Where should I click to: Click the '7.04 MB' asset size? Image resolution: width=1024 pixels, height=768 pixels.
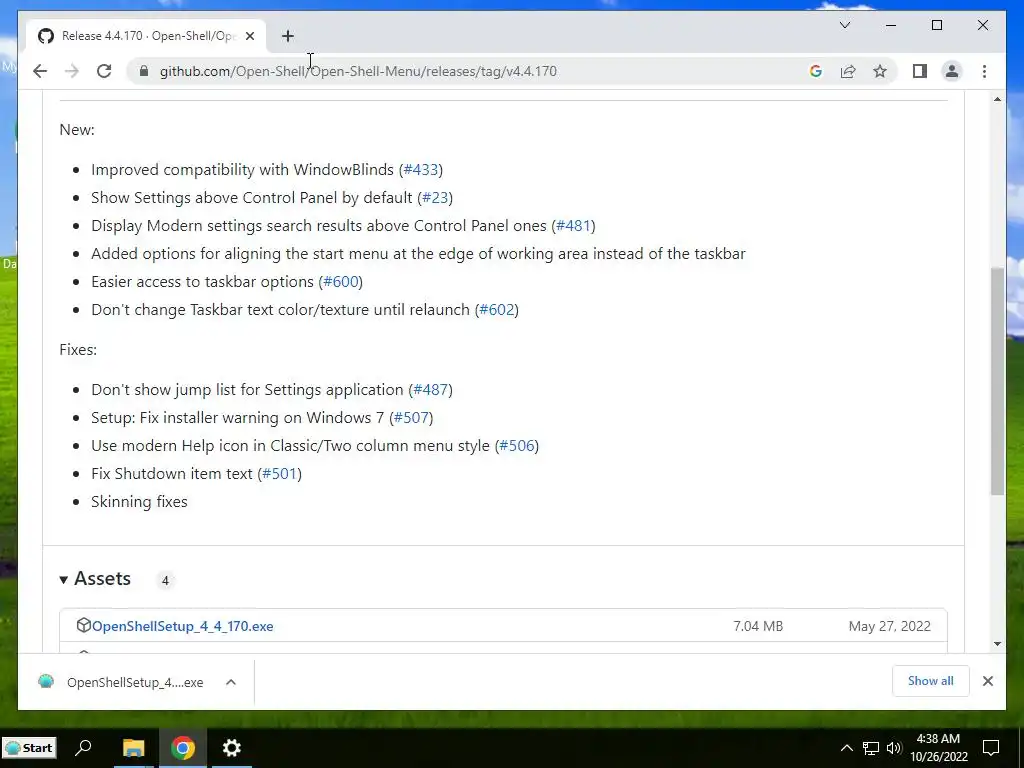pos(758,626)
